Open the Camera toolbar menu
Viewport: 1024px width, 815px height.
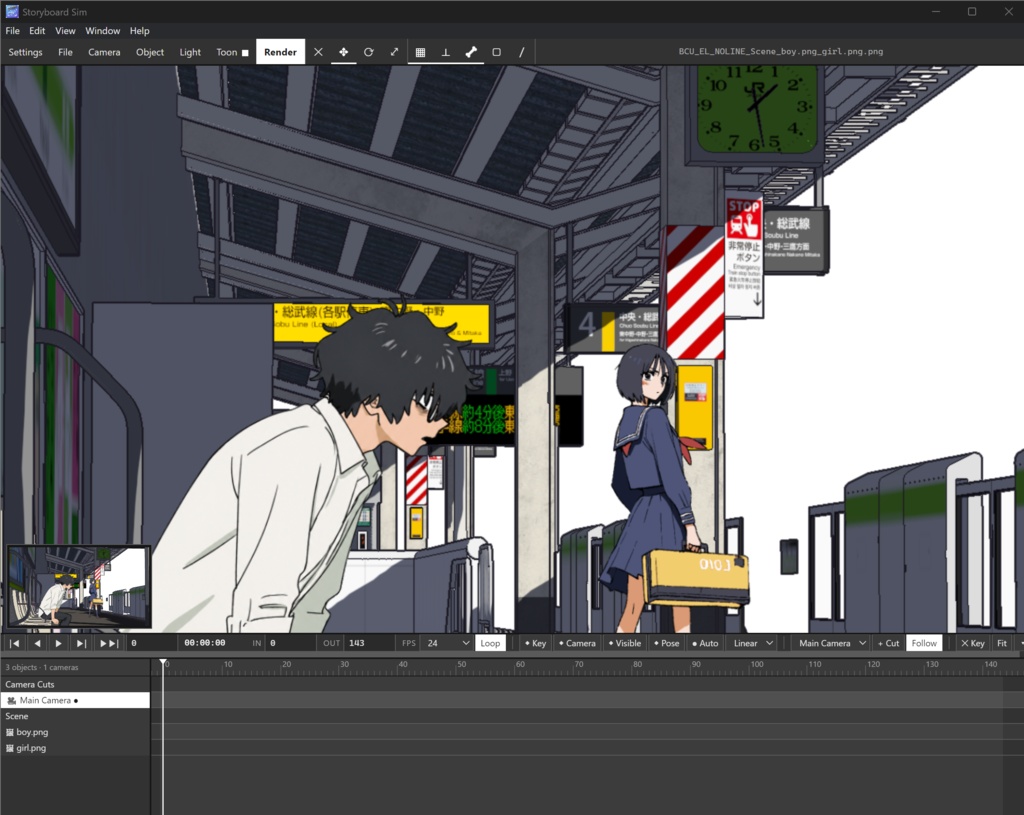click(104, 52)
